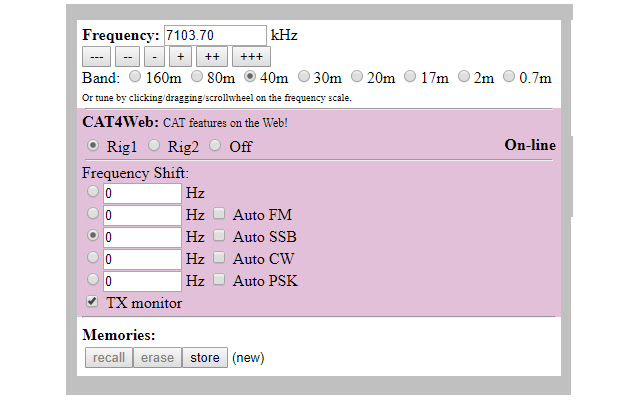The height and width of the screenshot is (400, 640).
Task: Click the frequency input field showing 7103.70
Action: pyautogui.click(x=215, y=36)
